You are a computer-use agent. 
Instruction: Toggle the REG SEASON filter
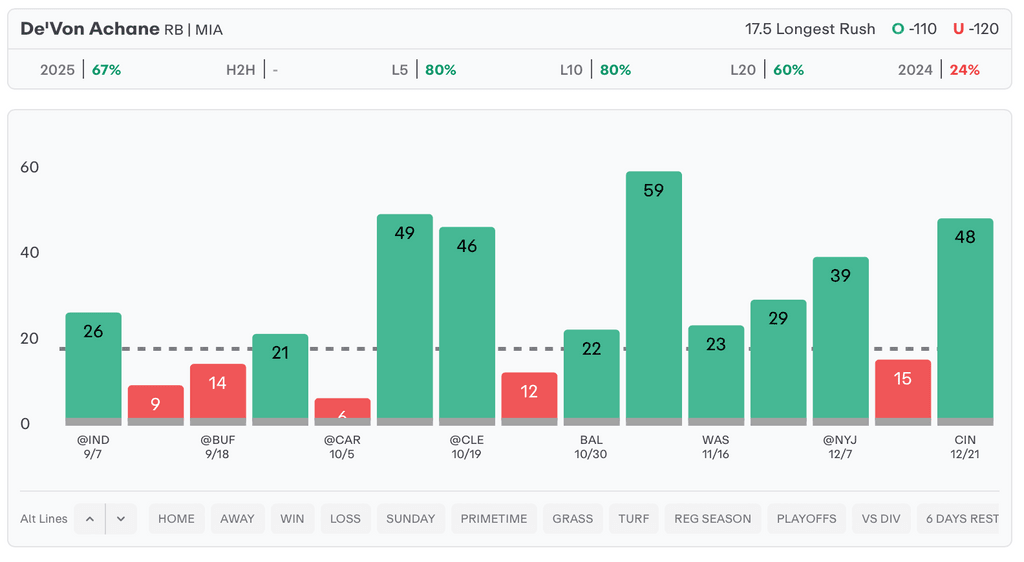click(x=713, y=519)
